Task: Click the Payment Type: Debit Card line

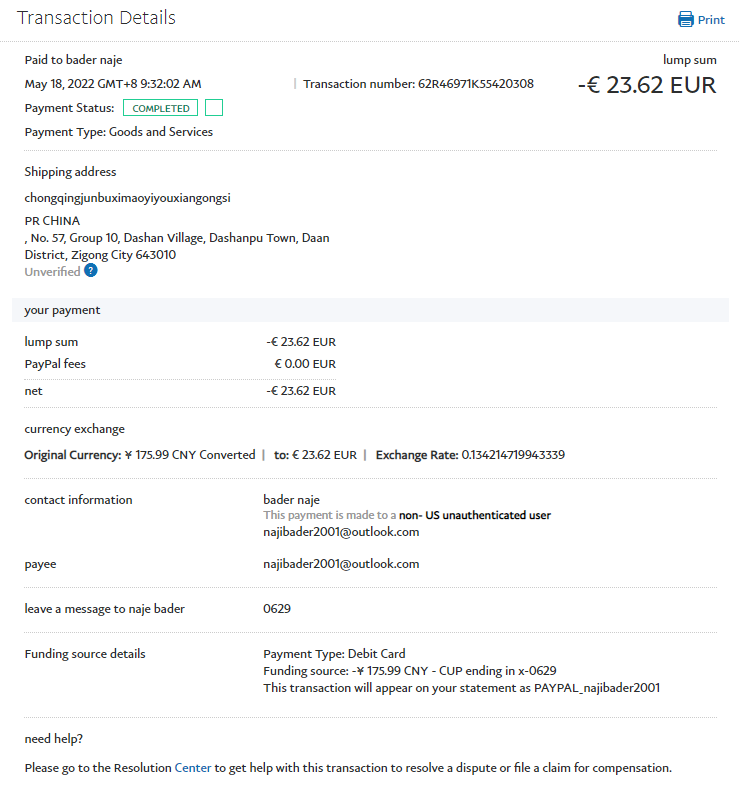Action: (334, 654)
